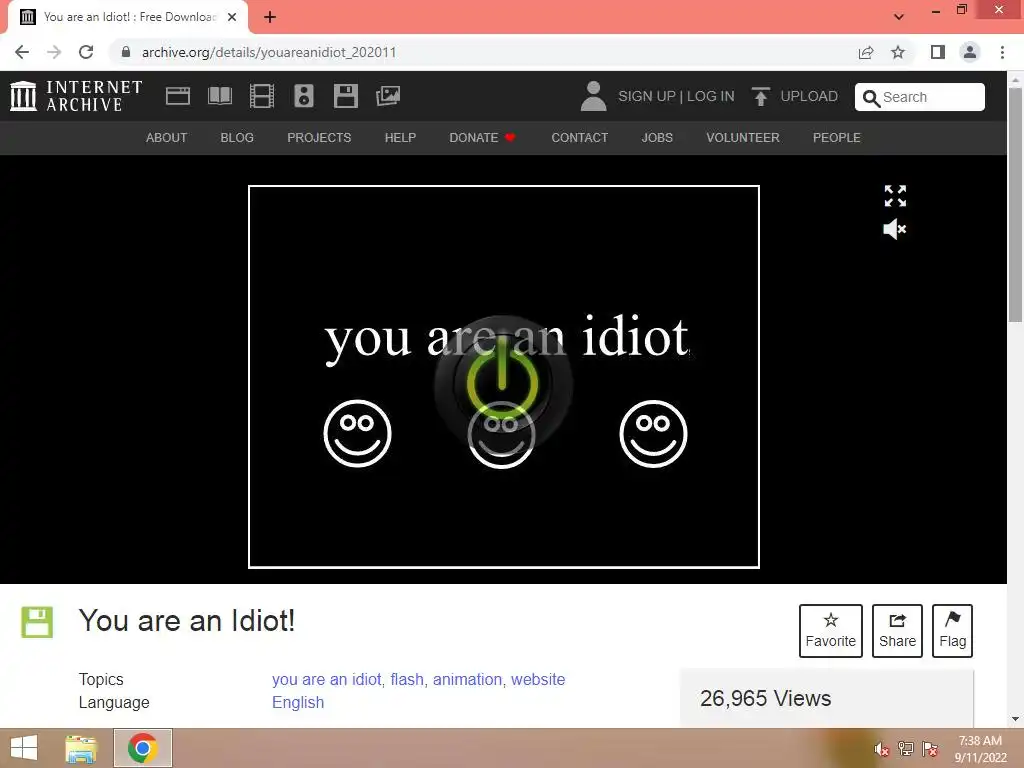
Task: Open a new browser tab
Action: point(270,17)
